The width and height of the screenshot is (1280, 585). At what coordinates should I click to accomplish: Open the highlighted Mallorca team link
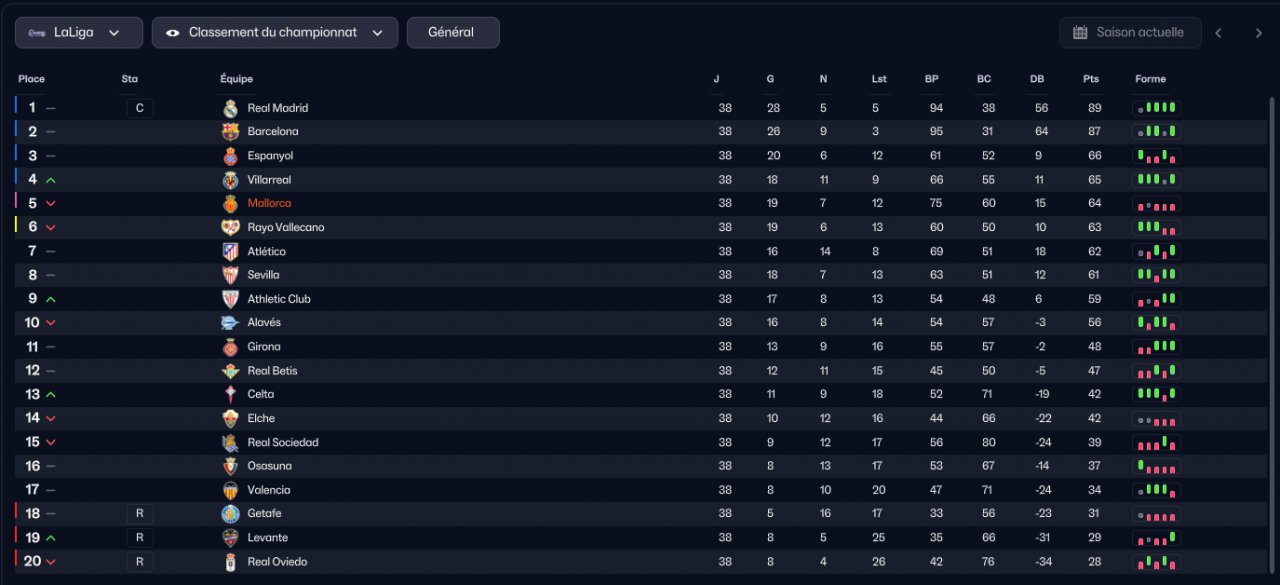click(270, 203)
